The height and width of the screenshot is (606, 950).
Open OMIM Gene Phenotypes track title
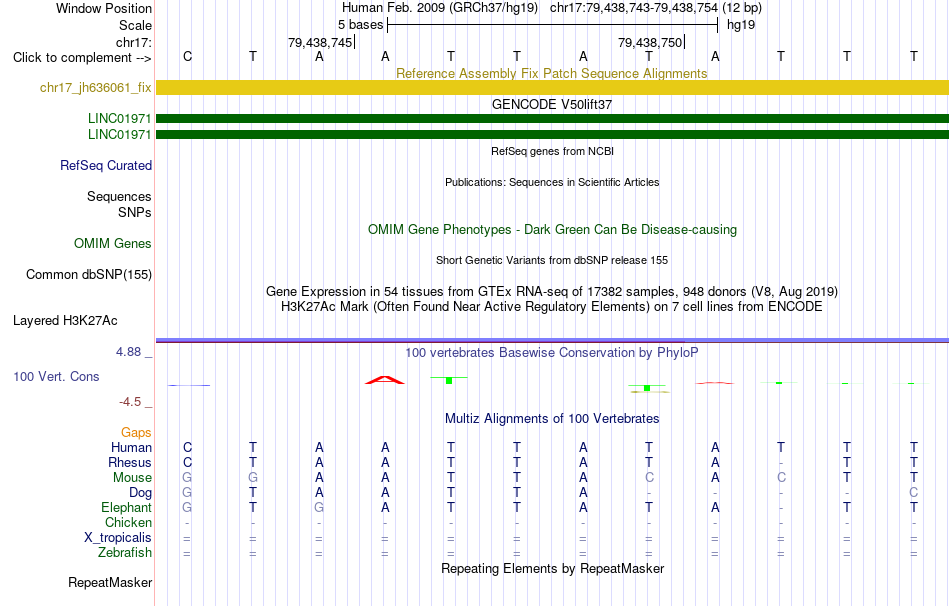pos(553,230)
